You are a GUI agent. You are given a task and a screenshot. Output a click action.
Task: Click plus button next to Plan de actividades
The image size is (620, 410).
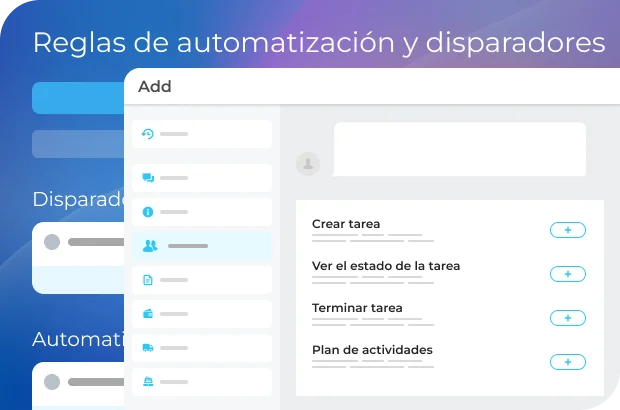click(567, 362)
